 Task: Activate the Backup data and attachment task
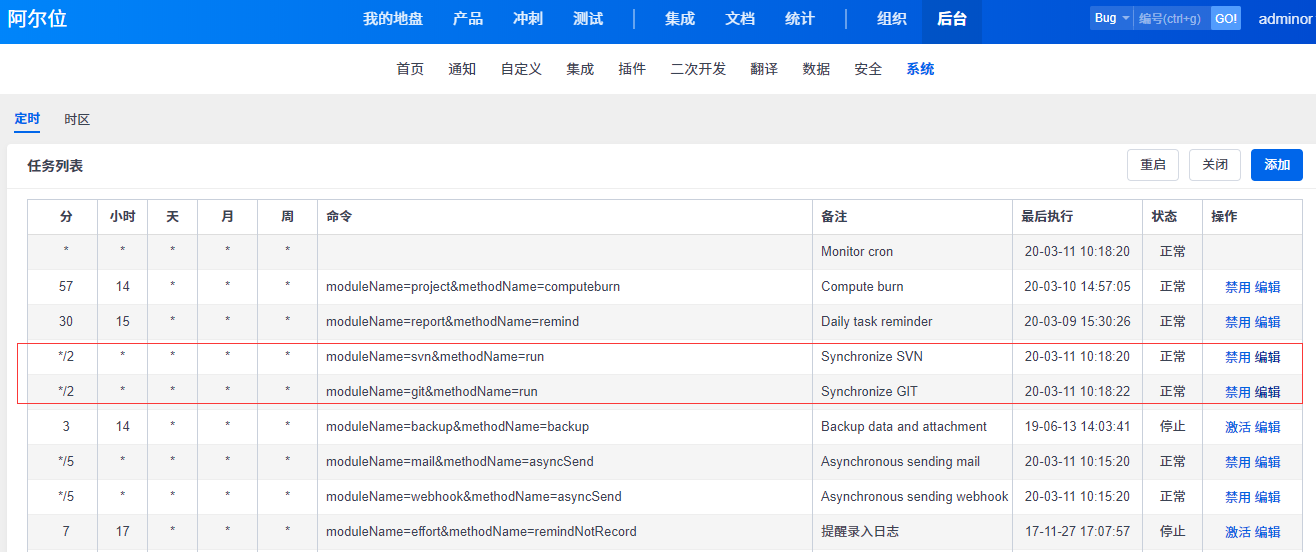1237,427
